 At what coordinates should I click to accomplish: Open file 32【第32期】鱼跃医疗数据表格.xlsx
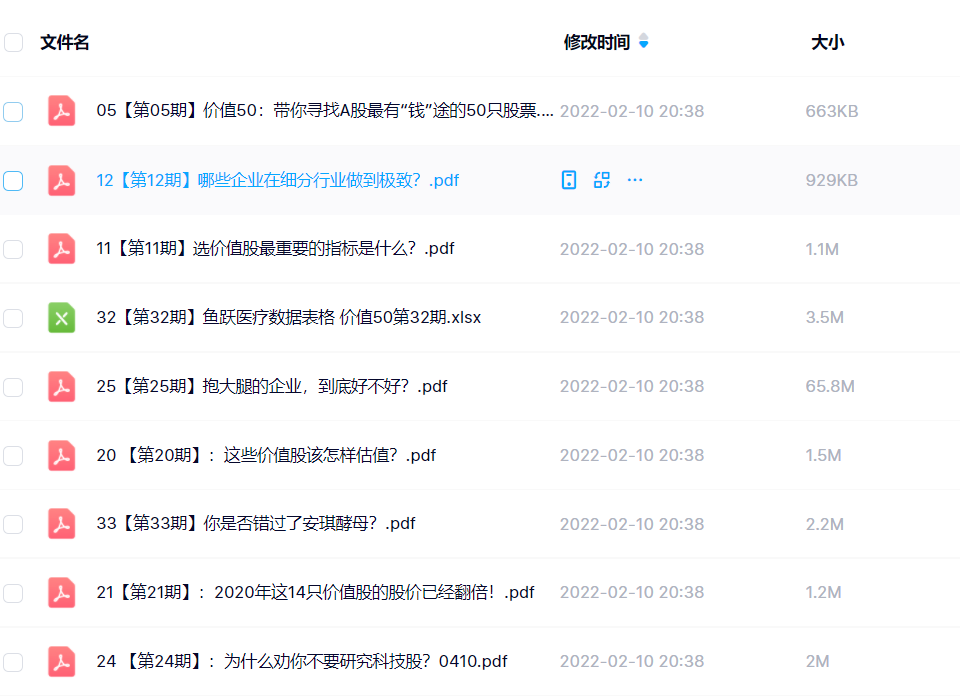pyautogui.click(x=288, y=318)
